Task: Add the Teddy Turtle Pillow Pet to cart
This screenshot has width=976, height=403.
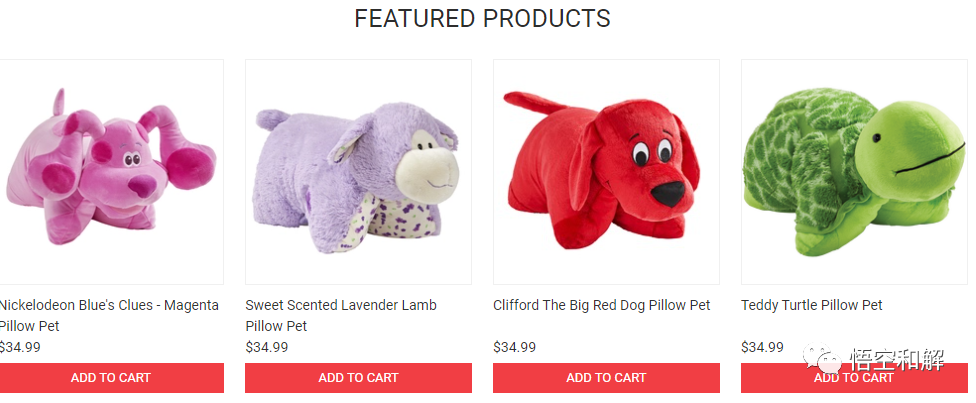Action: [854, 377]
